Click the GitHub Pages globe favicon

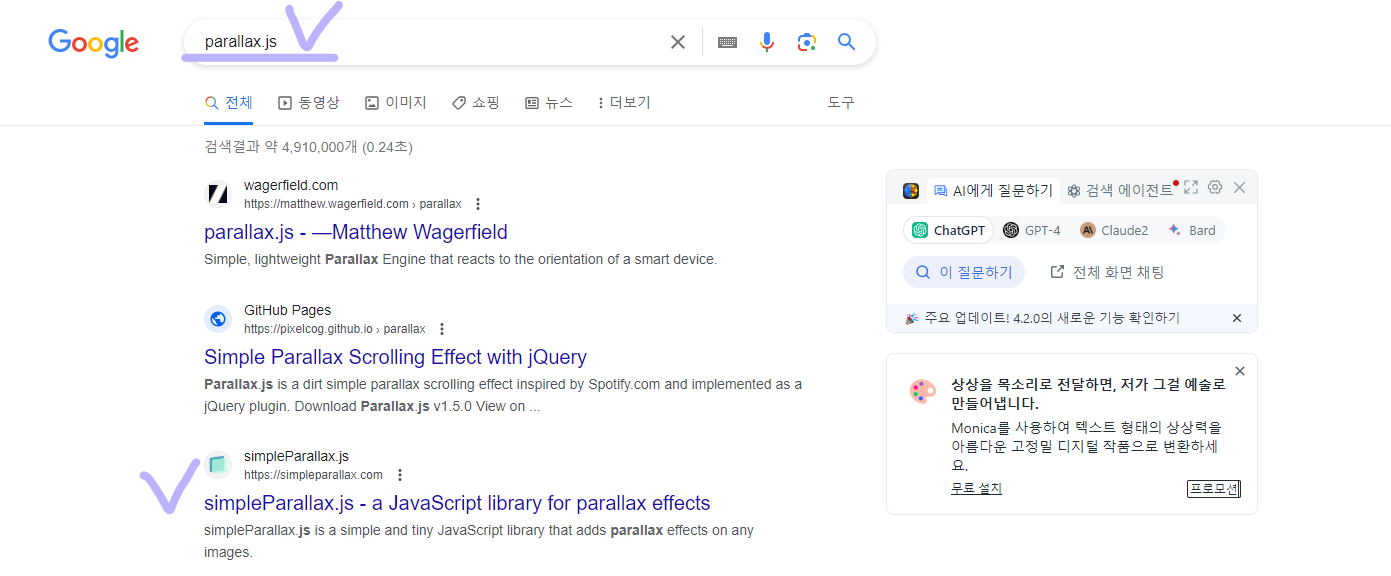(218, 319)
